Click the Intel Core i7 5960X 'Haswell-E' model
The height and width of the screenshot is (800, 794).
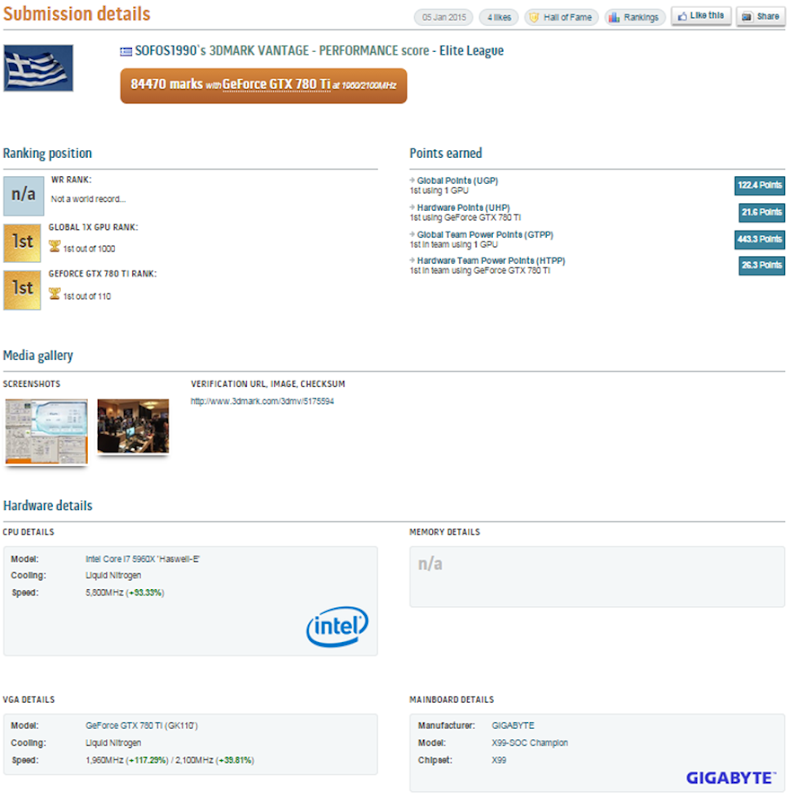(142, 559)
